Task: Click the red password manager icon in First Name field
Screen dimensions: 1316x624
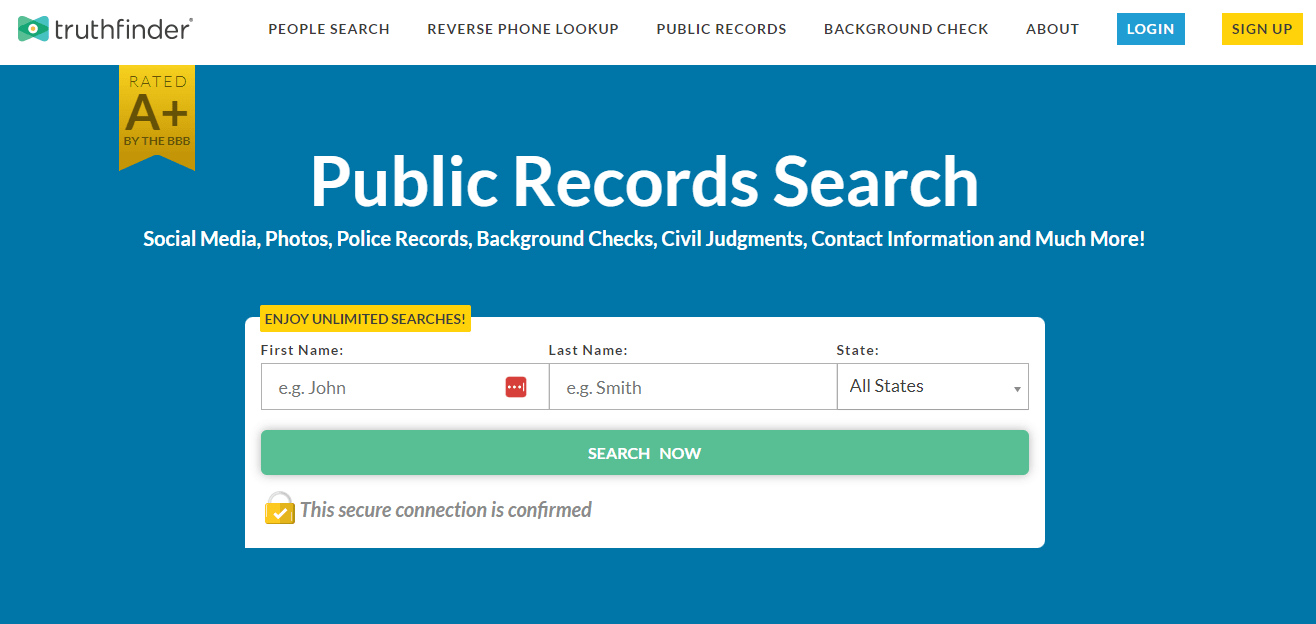Action: [x=516, y=387]
